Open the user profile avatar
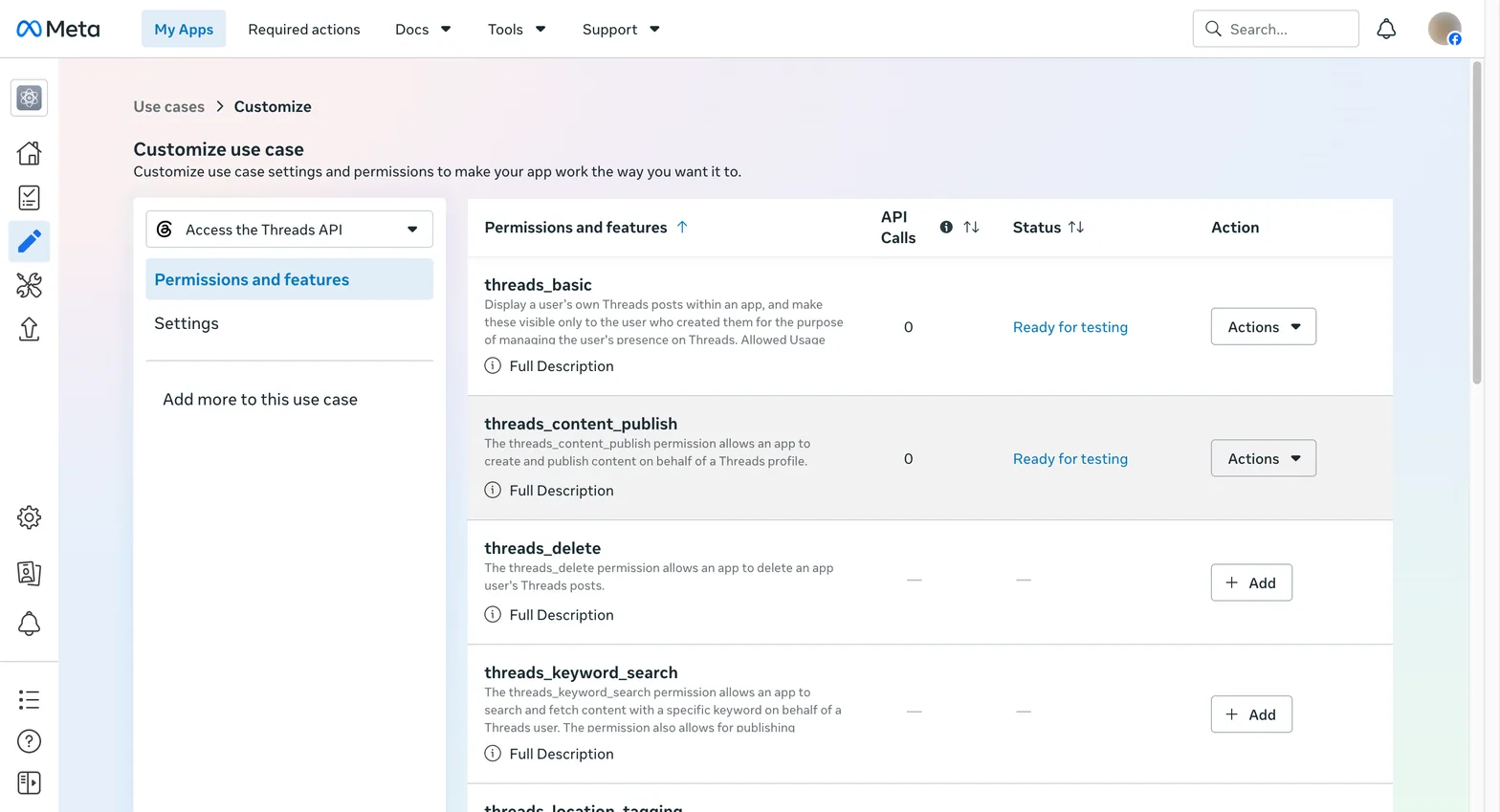Screen dimensions: 1500x812 pos(1445,29)
